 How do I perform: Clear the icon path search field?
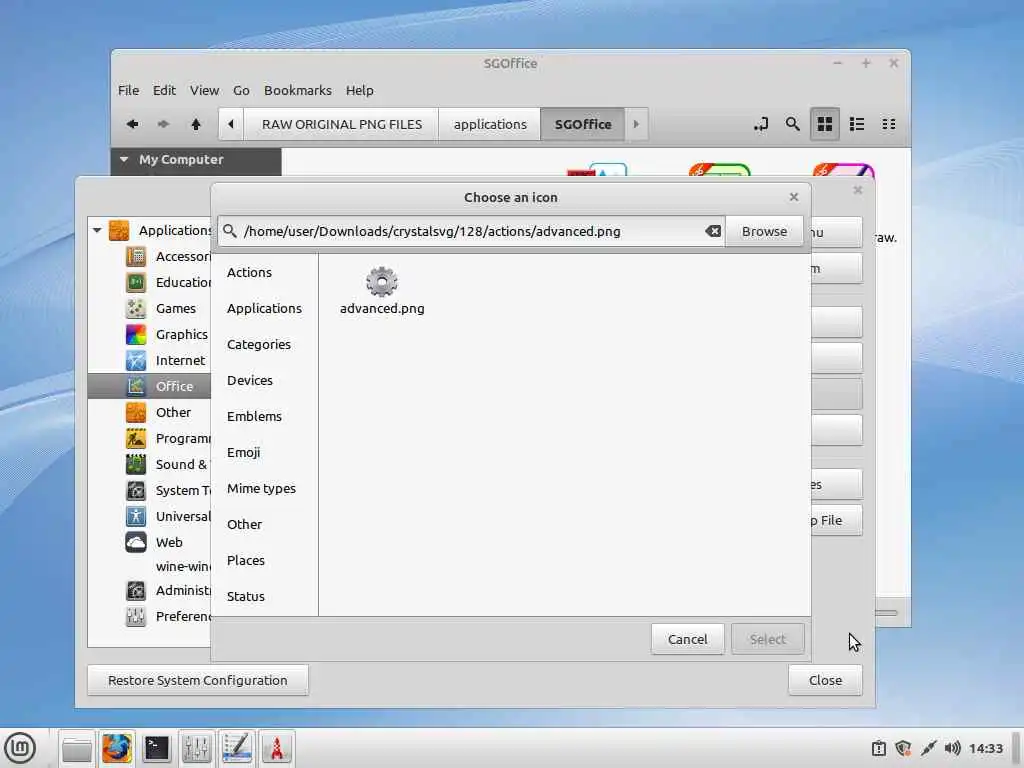pos(713,231)
